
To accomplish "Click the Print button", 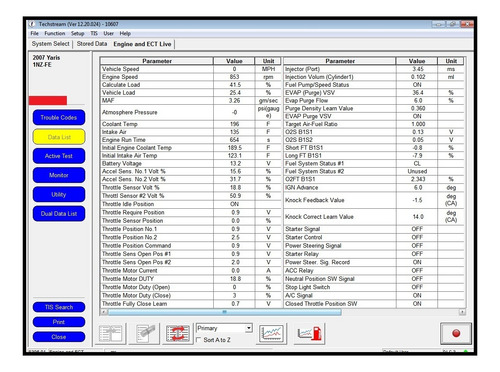I will pyautogui.click(x=59, y=322).
